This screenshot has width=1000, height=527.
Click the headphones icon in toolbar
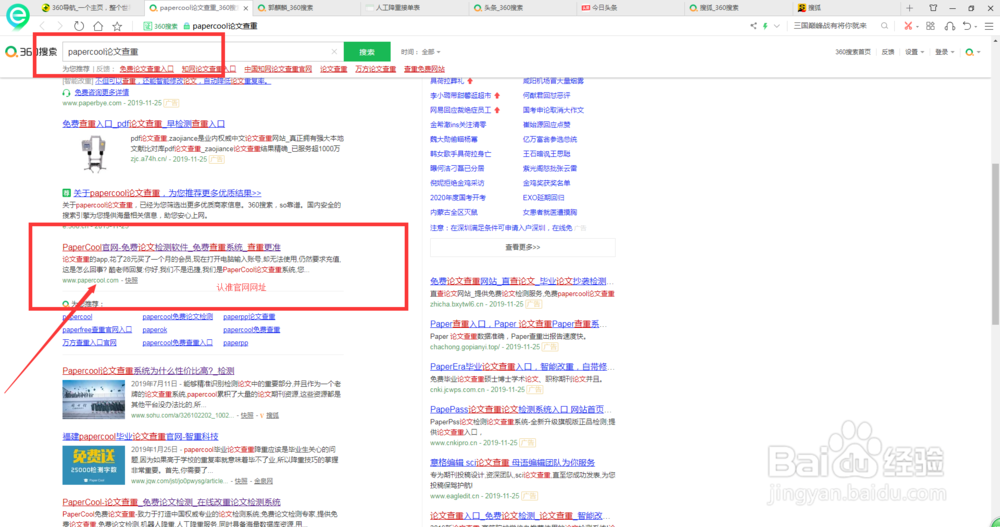pyautogui.click(x=950, y=26)
